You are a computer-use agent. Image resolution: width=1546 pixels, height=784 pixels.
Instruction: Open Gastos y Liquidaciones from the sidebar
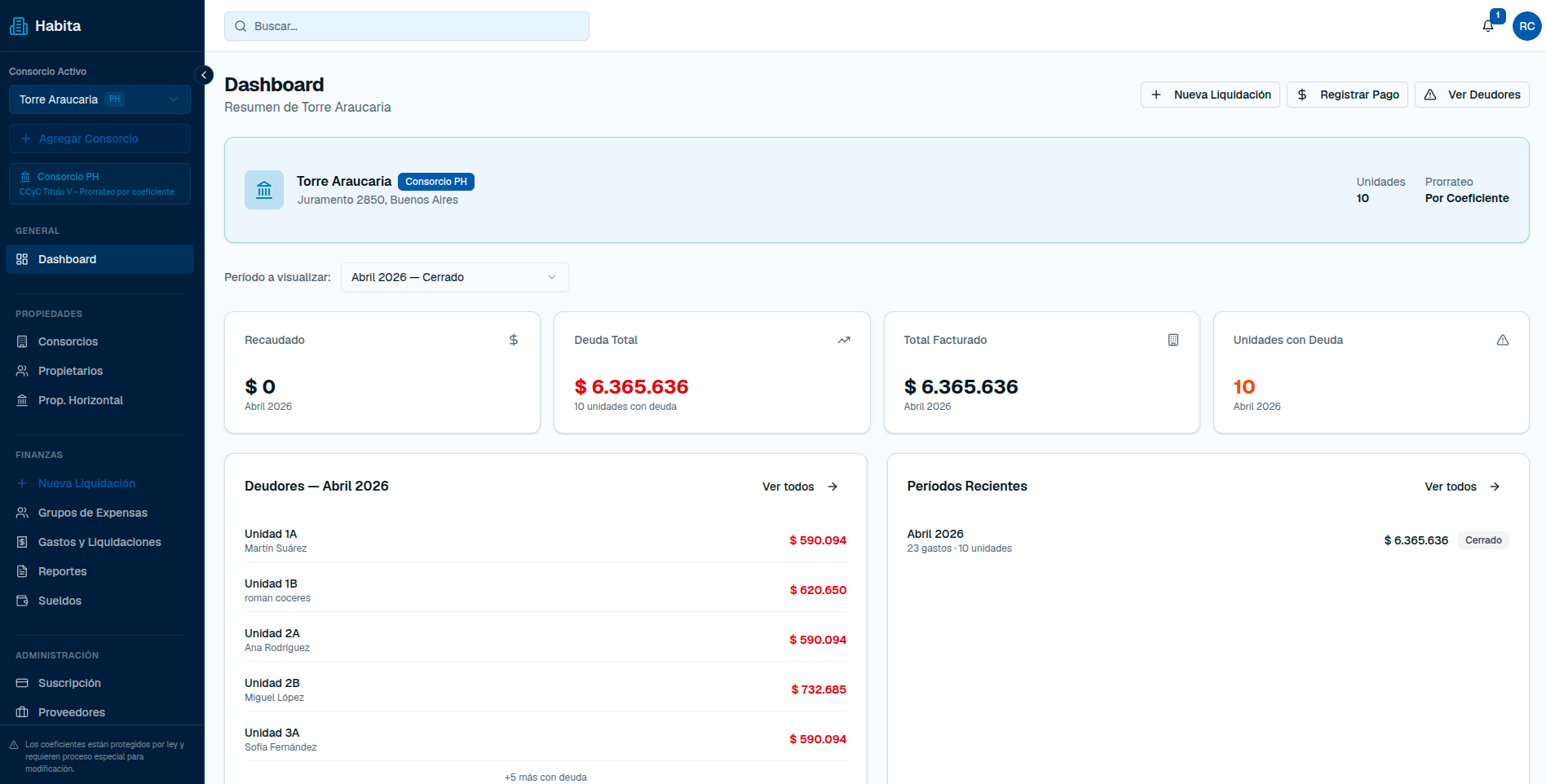[99, 542]
